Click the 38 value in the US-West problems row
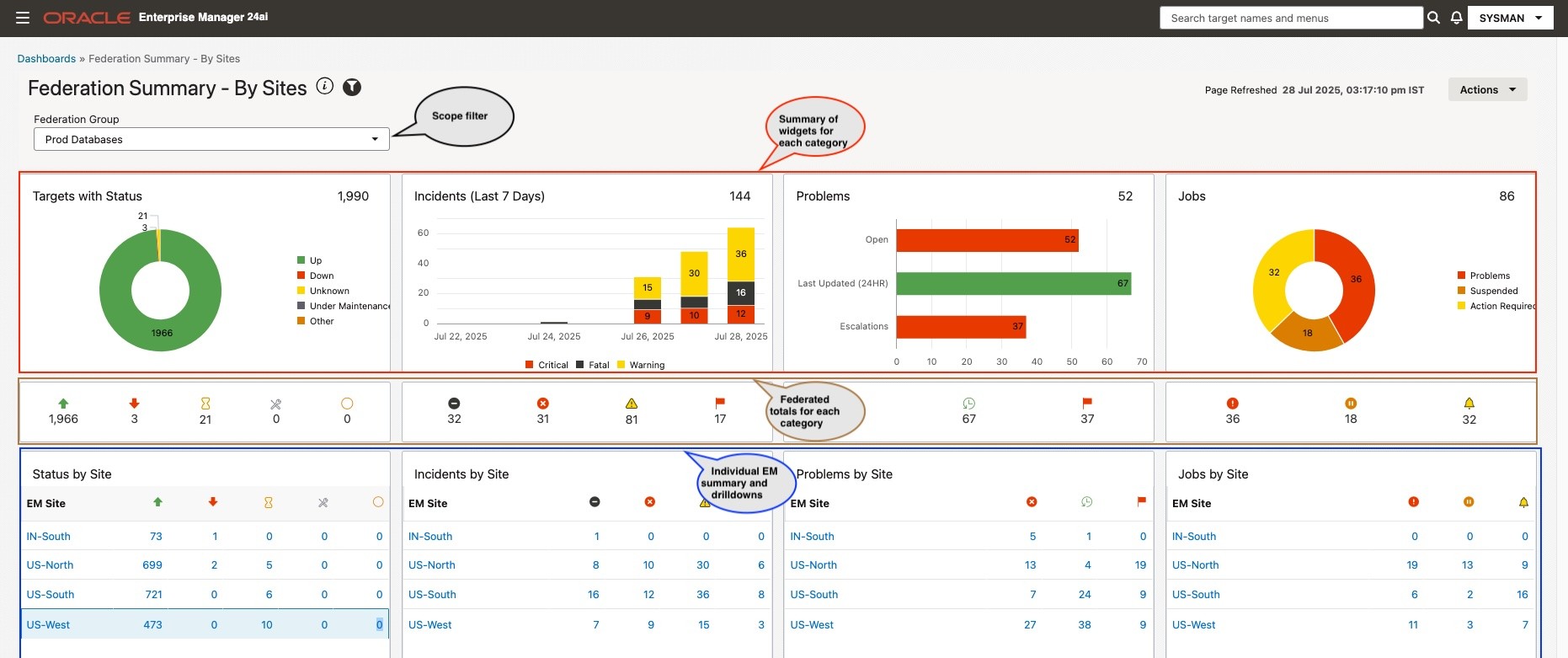 click(x=1085, y=625)
